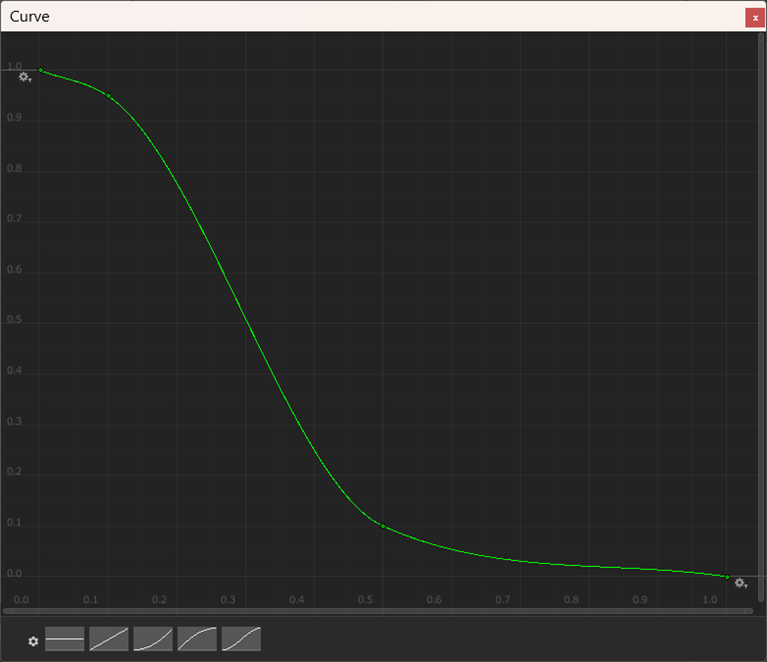Click the 1.0 label on horizontal axis
The height and width of the screenshot is (662, 767).
(709, 600)
